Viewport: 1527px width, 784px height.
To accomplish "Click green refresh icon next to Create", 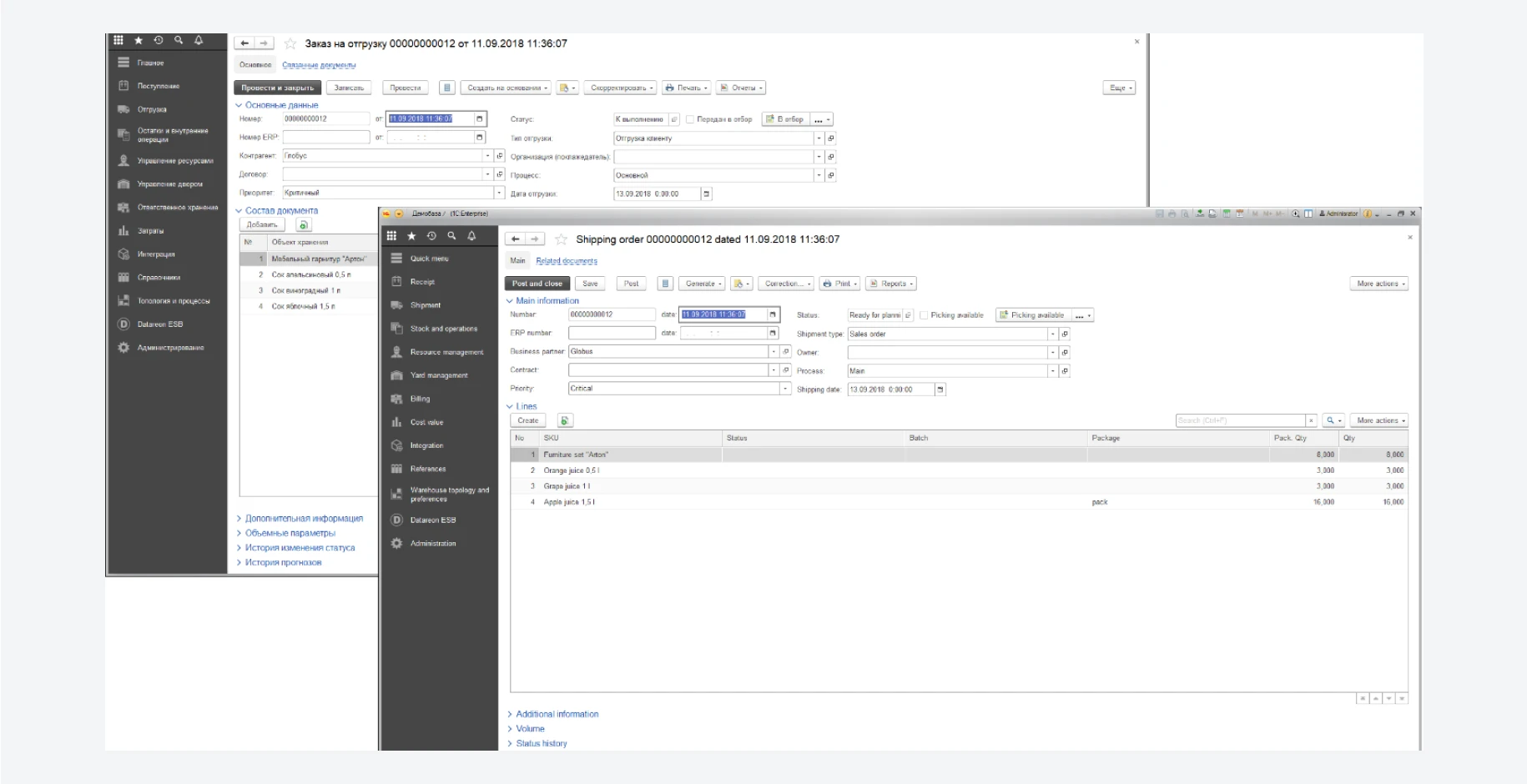I will tap(565, 420).
